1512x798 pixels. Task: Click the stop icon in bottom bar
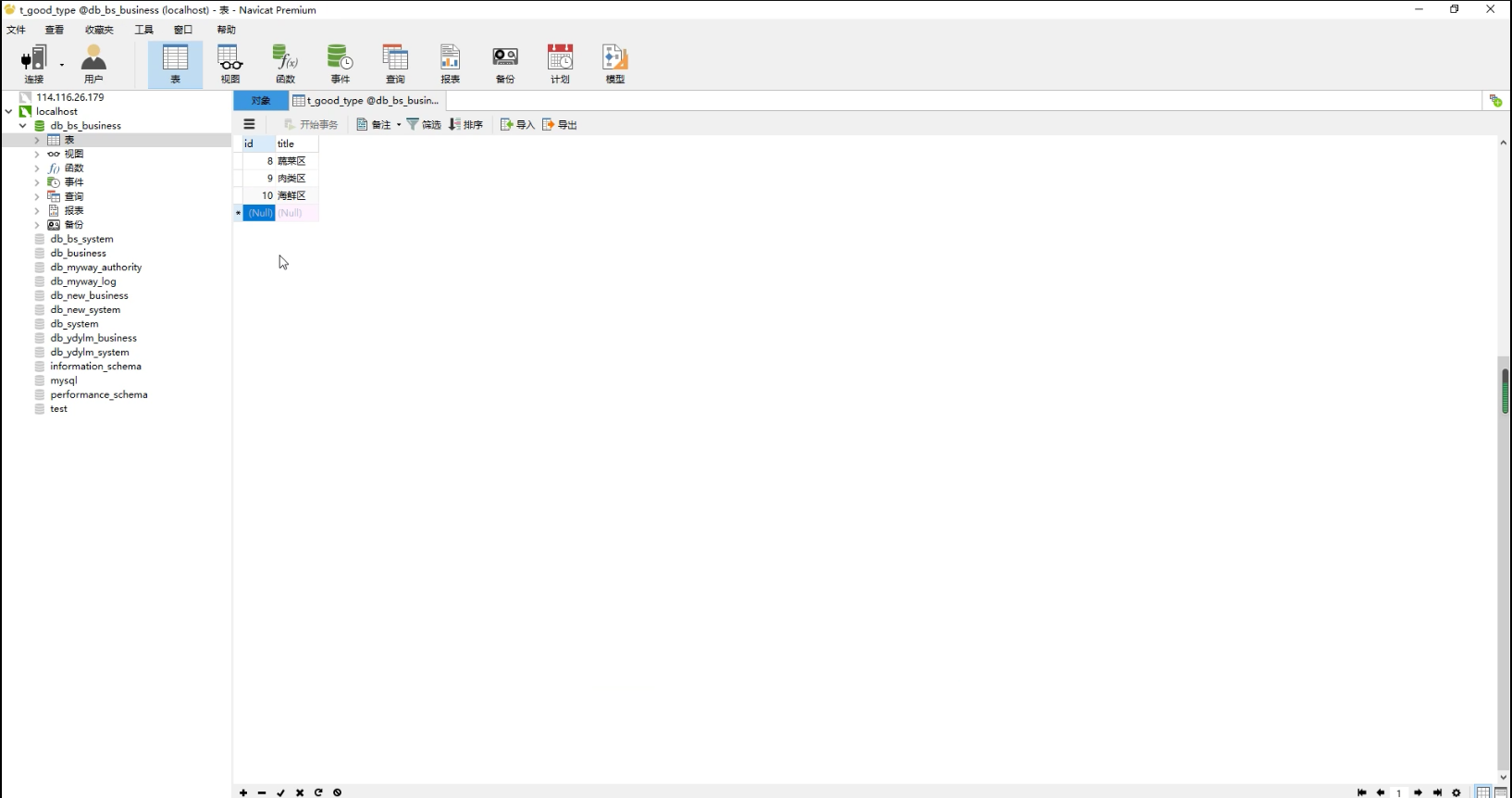click(x=338, y=792)
